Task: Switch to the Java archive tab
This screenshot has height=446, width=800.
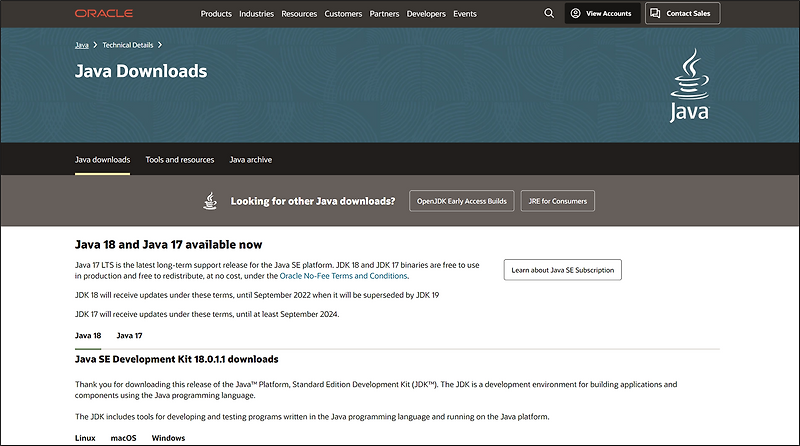Action: tap(251, 160)
